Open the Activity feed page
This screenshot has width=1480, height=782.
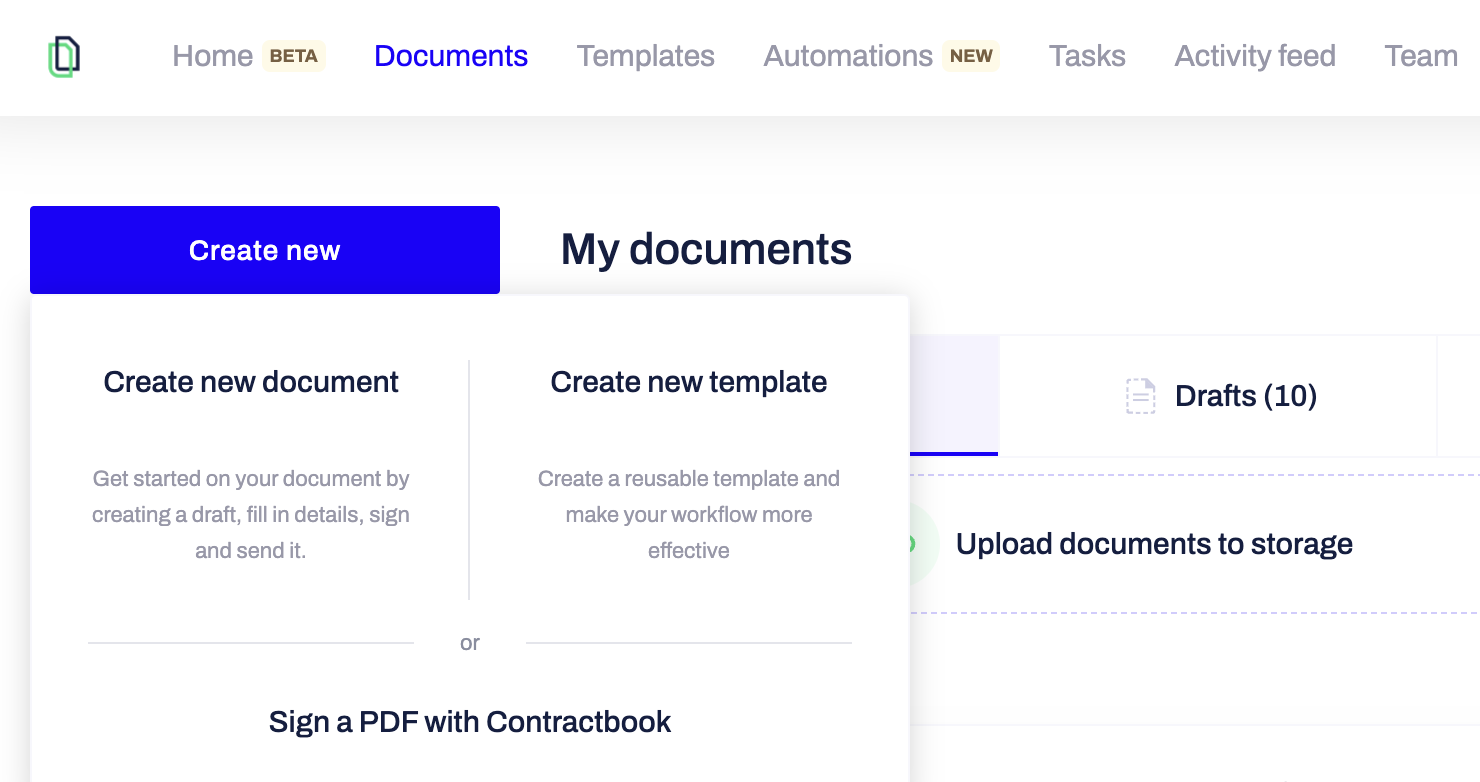coord(1255,56)
